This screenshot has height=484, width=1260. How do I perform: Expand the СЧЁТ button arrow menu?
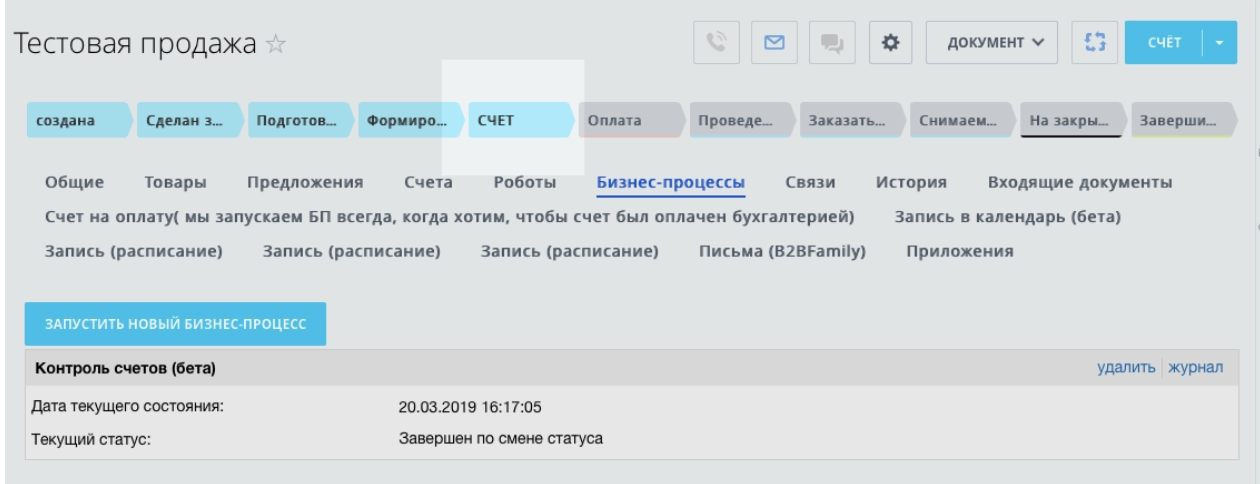pyautogui.click(x=1219, y=44)
